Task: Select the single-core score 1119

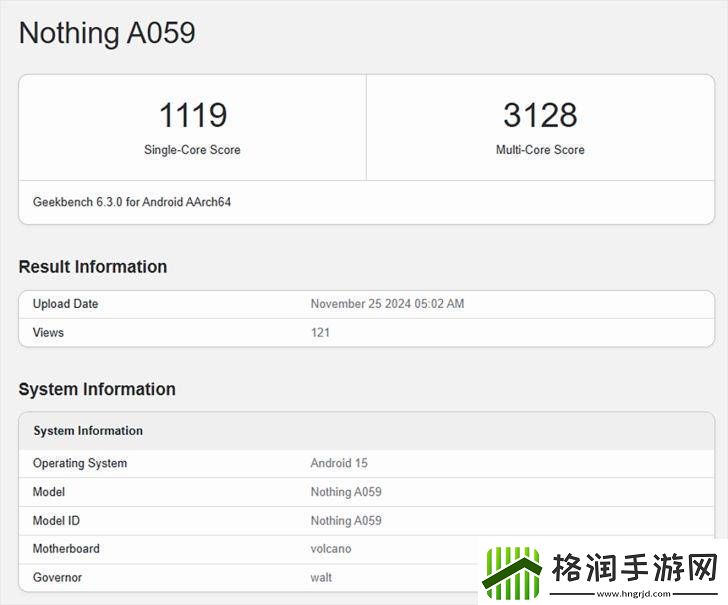Action: [193, 115]
